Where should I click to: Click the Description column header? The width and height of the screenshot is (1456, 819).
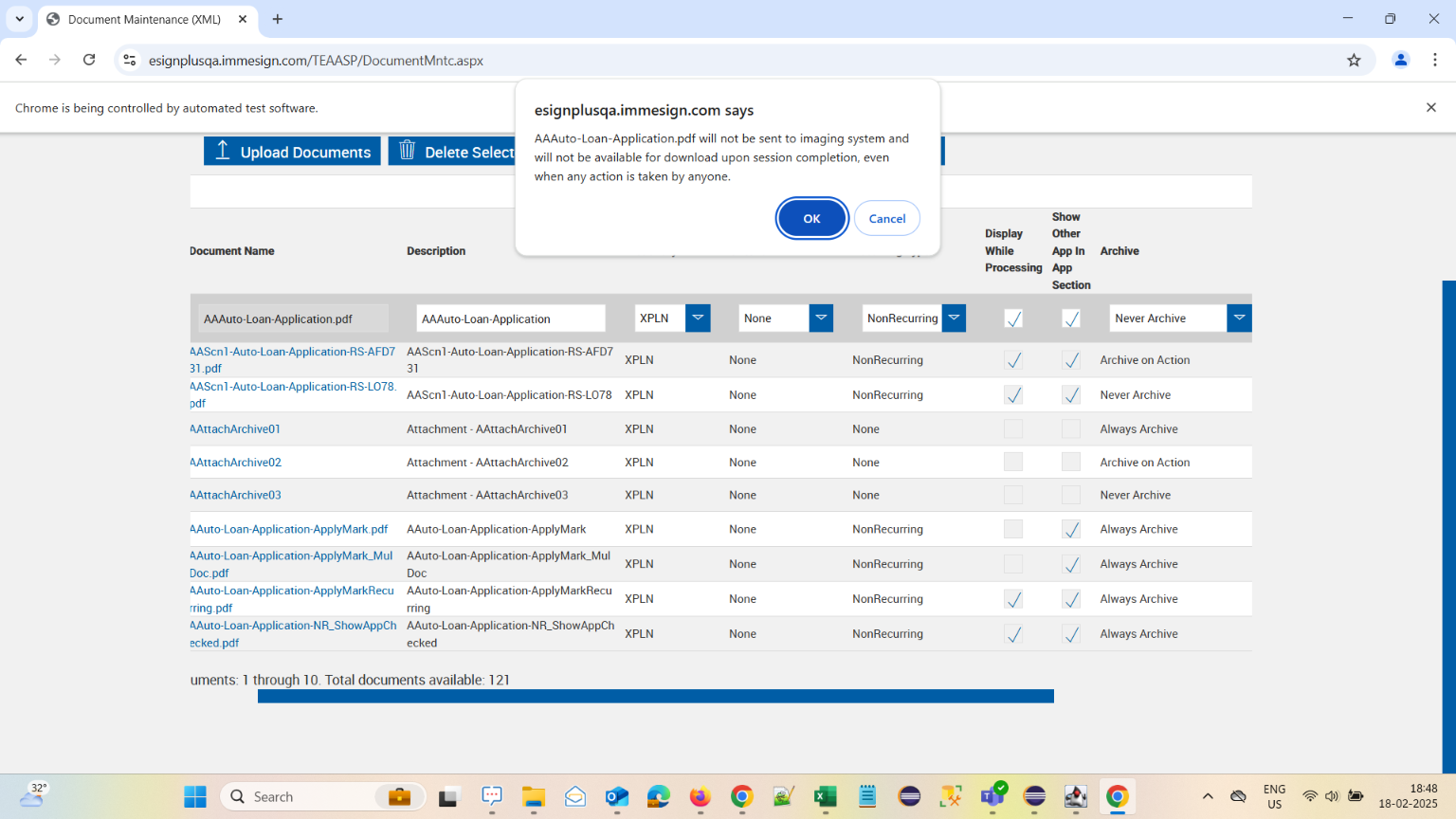click(436, 251)
